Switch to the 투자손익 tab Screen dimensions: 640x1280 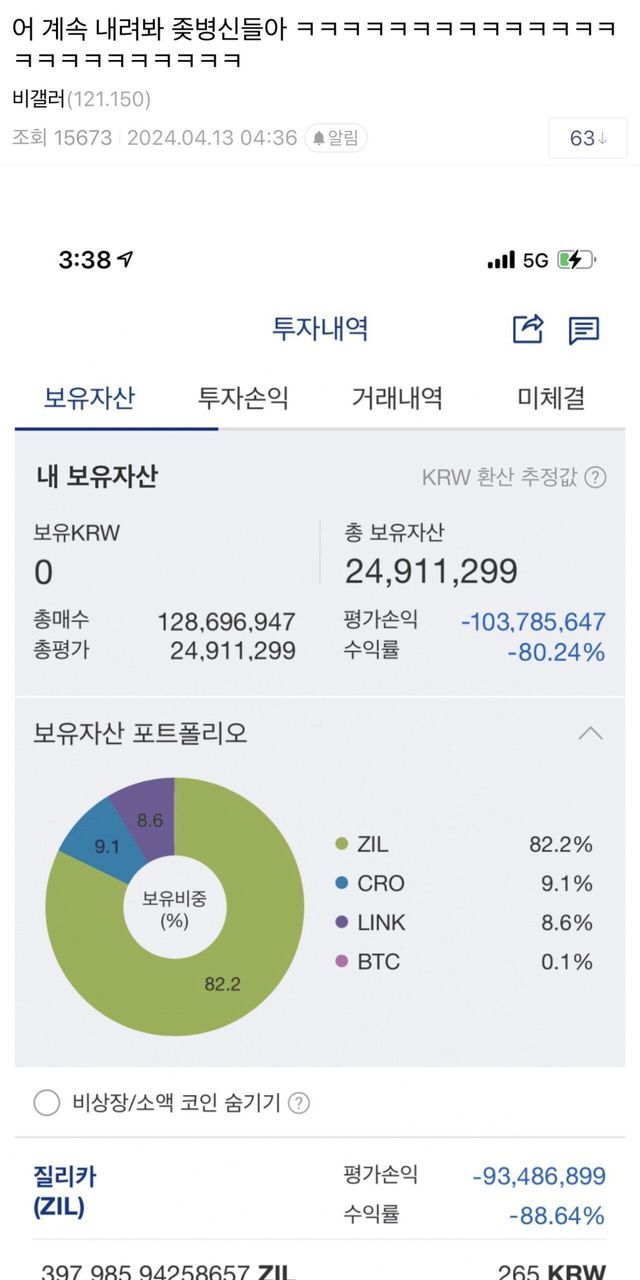coord(243,398)
